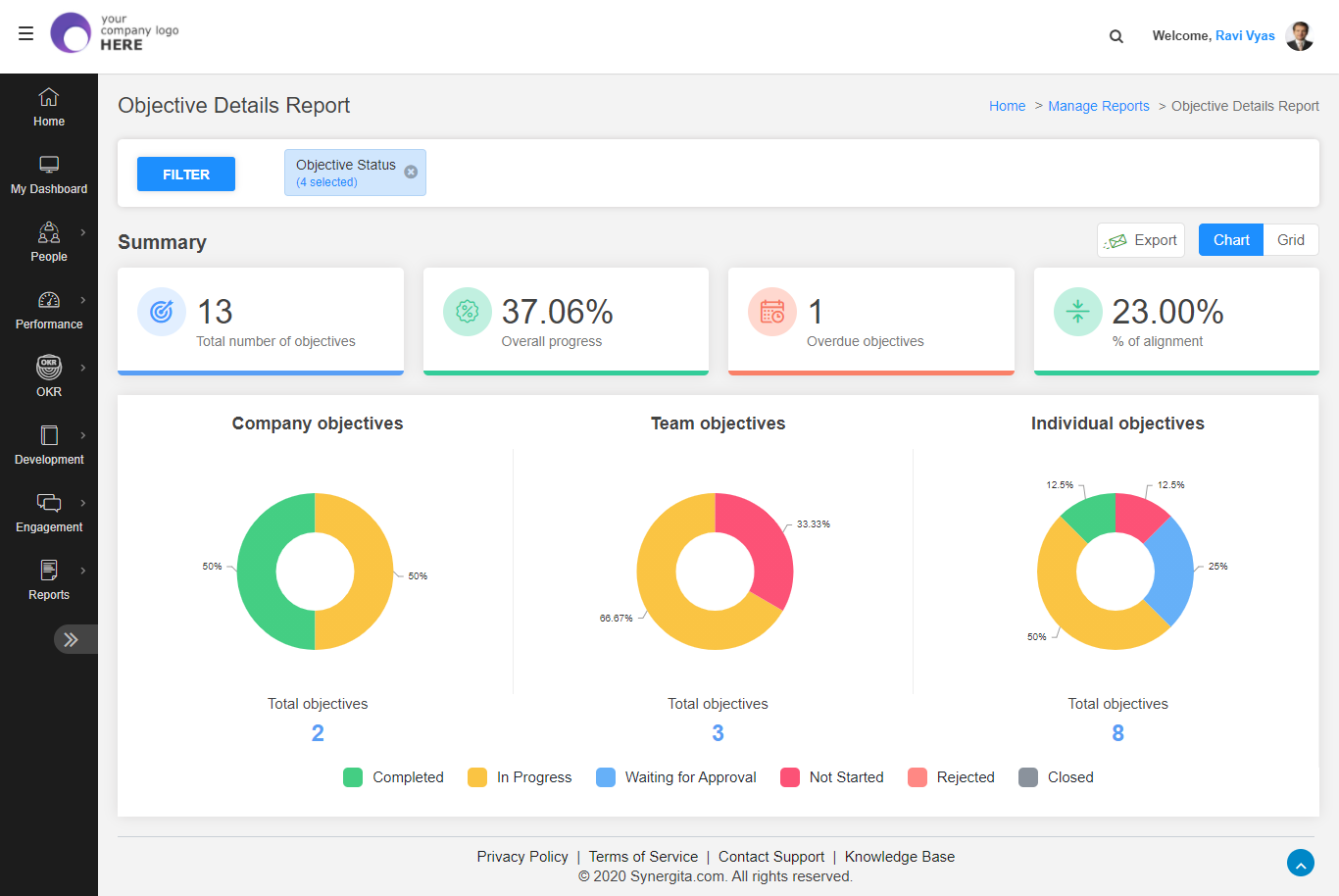The height and width of the screenshot is (896, 1339).
Task: Click the Performance gauge icon
Action: (x=48, y=301)
